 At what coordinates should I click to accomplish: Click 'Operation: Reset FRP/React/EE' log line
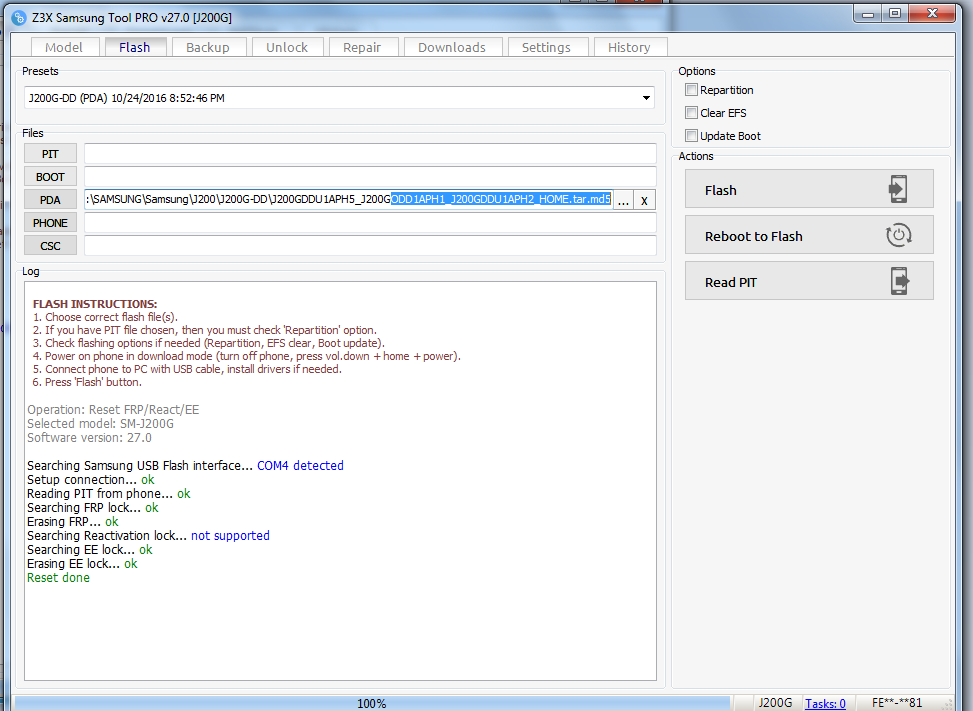click(x=113, y=409)
